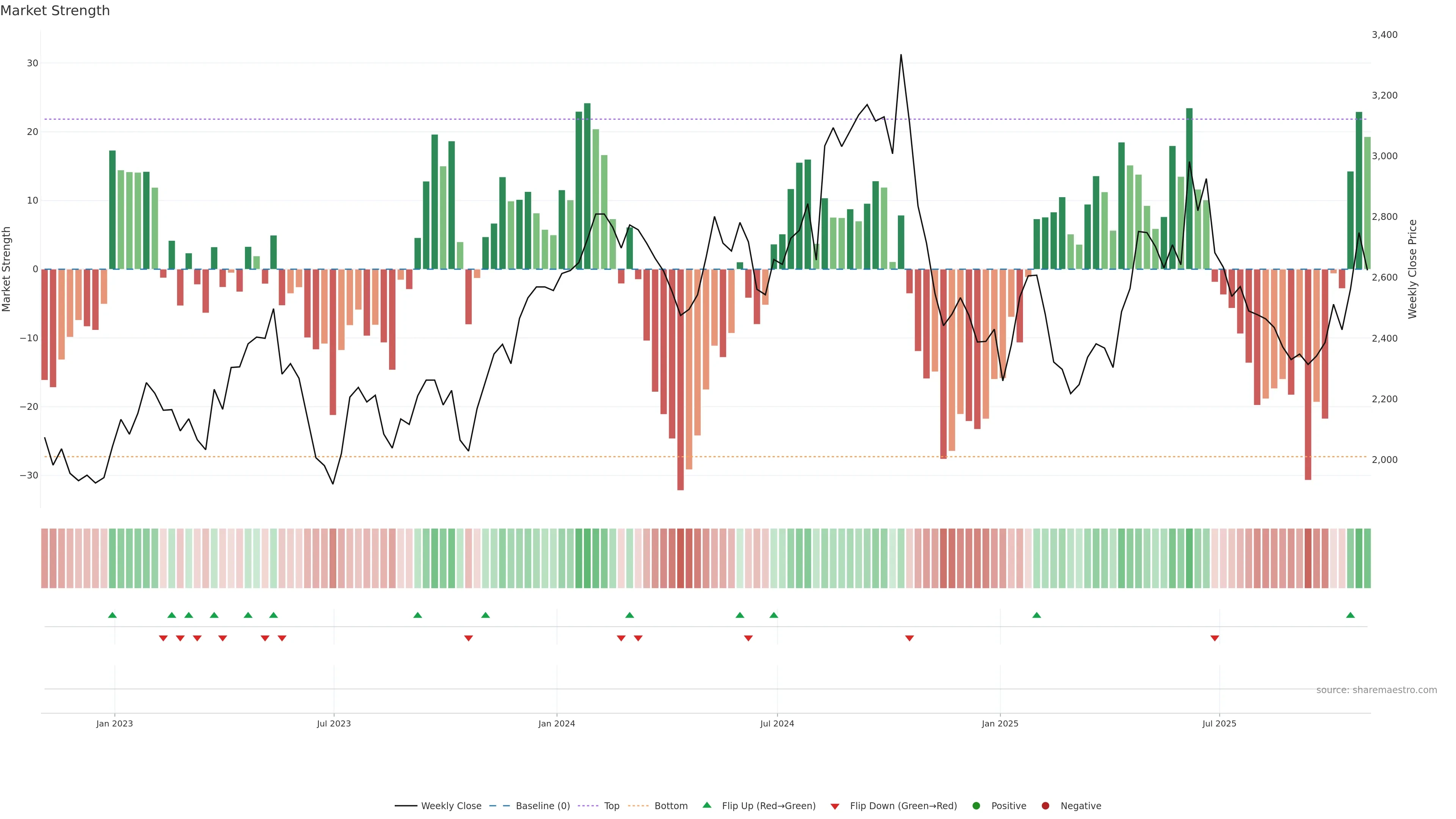Click the Jan 2024 axis label
The image size is (1456, 819).
(x=557, y=723)
